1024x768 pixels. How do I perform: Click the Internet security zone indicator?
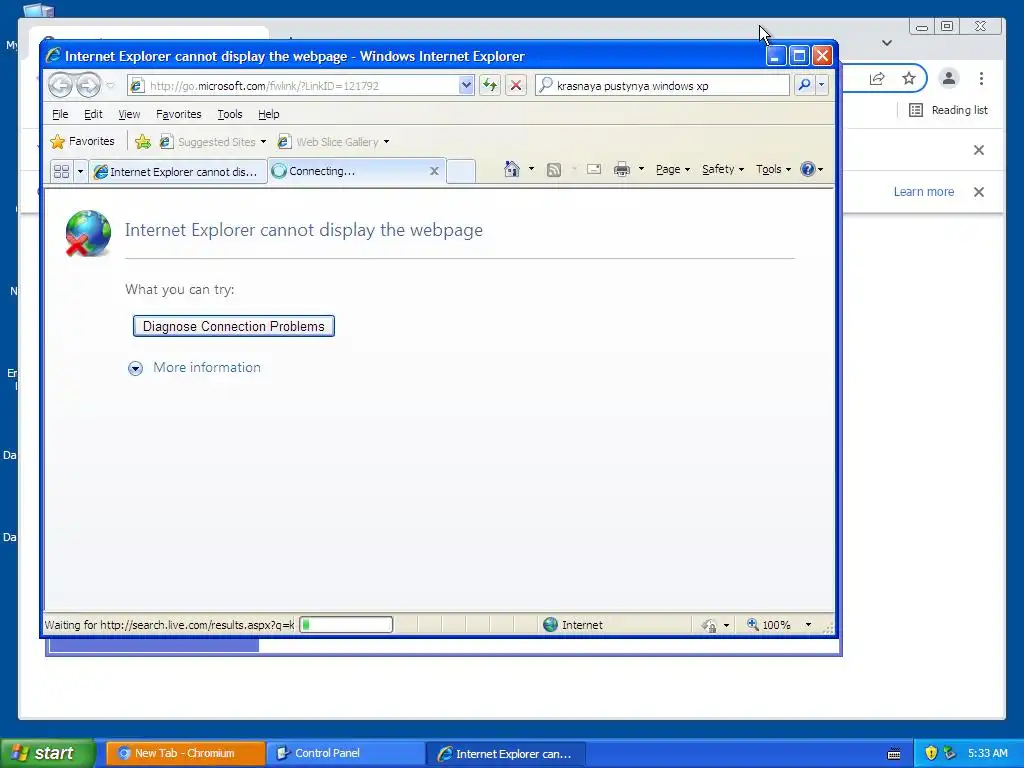coord(573,625)
